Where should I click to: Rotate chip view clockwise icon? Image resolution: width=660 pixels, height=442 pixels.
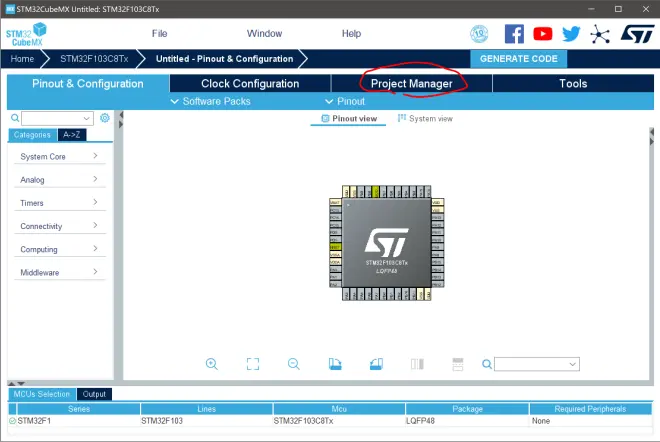tap(335, 364)
